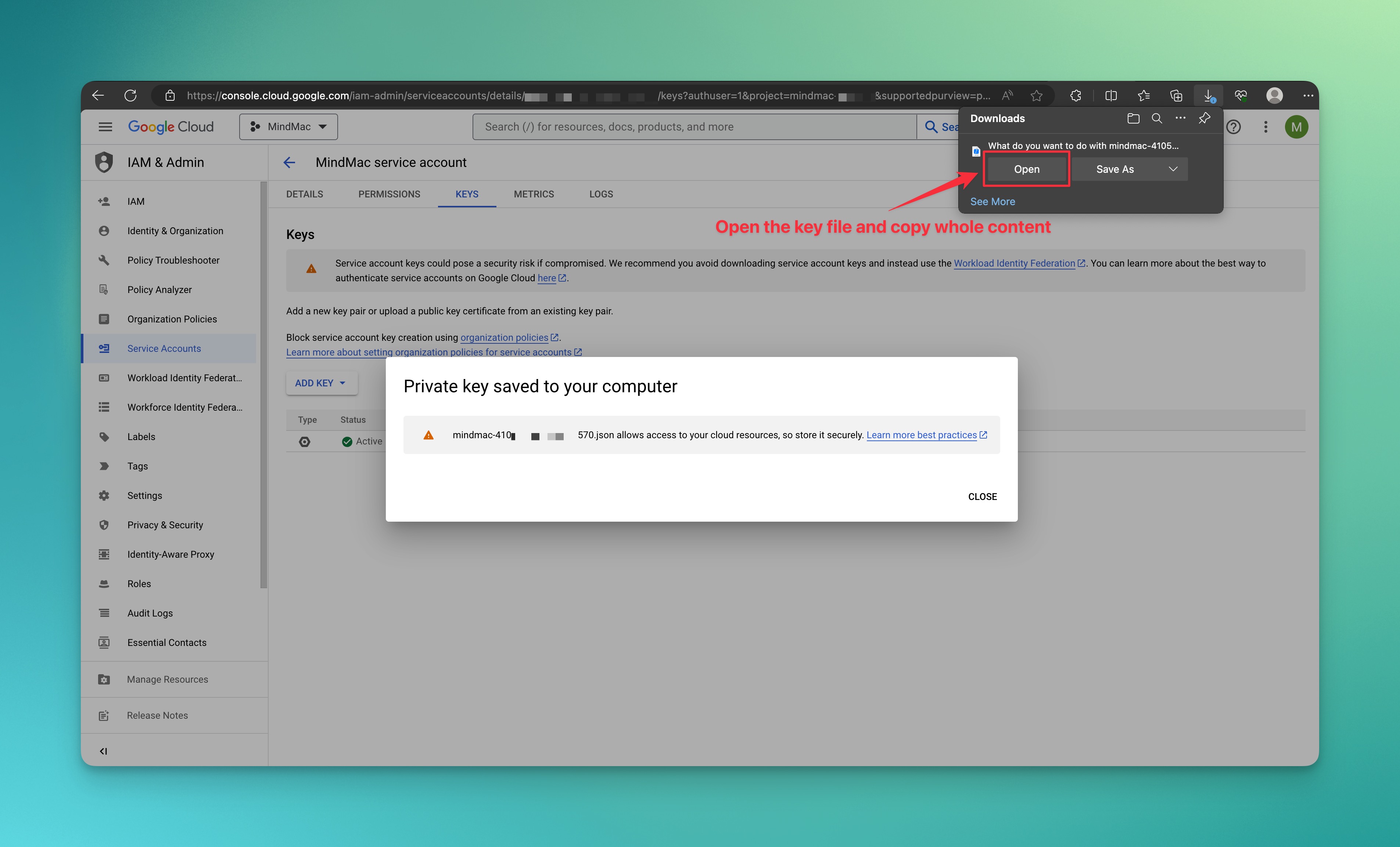Screen dimensions: 1400x847
Task: Bookmark this page with the star icon
Action: (x=1036, y=96)
